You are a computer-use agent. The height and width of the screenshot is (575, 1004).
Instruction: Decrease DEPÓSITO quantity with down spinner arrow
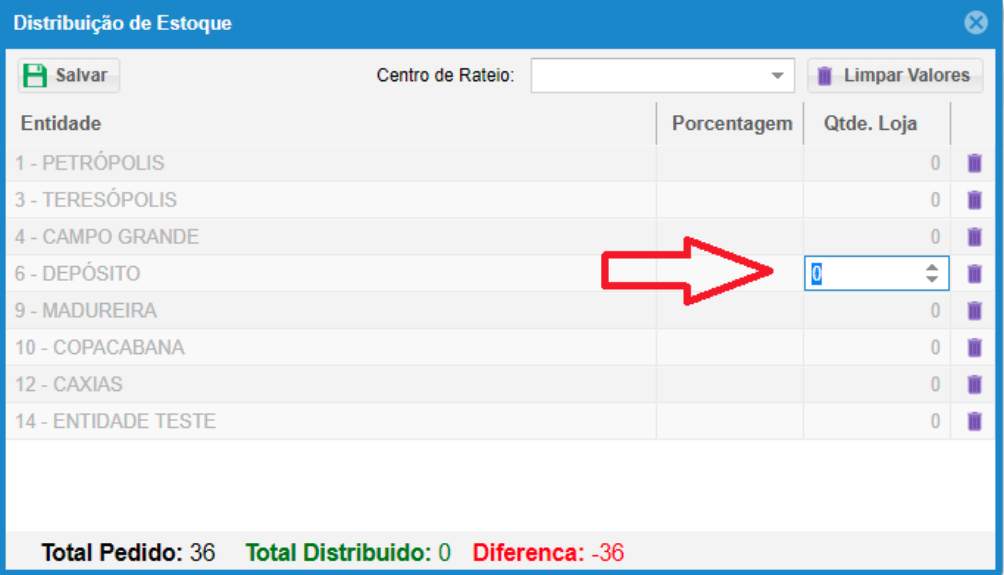point(932,280)
